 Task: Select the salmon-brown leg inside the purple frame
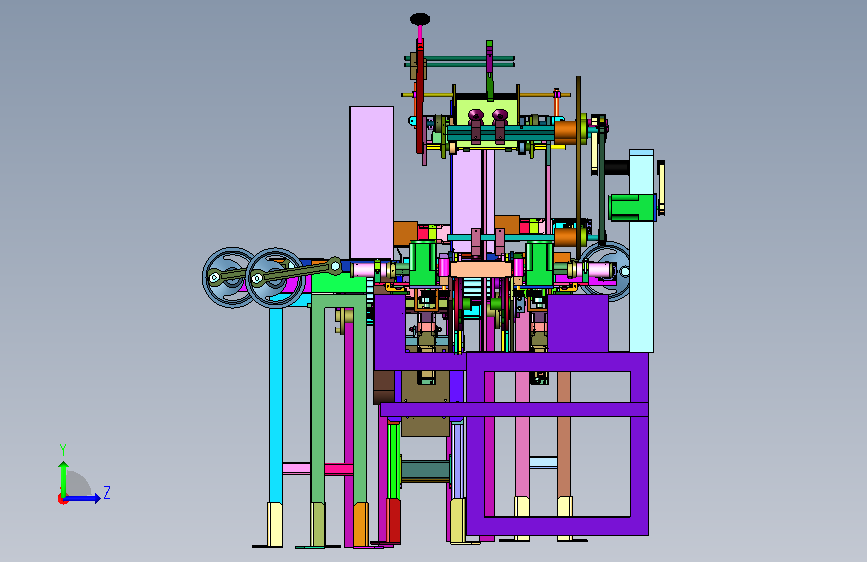pyautogui.click(x=564, y=434)
